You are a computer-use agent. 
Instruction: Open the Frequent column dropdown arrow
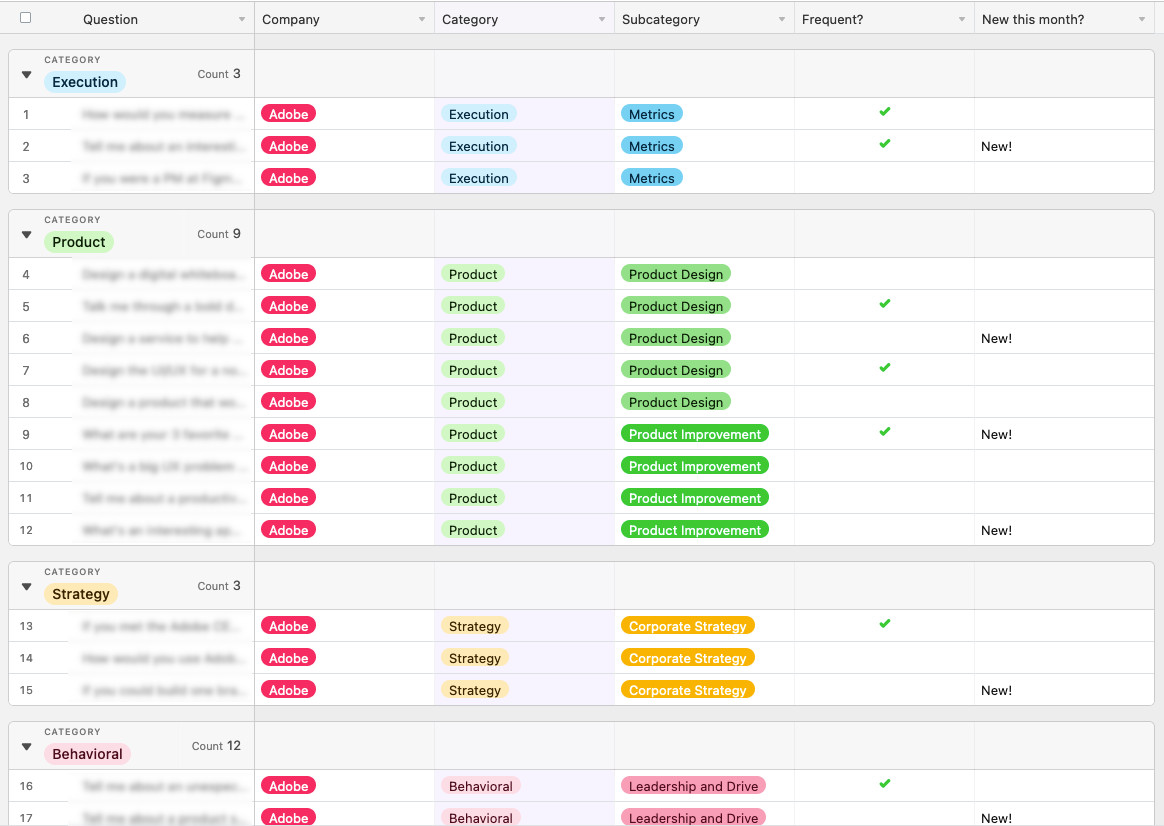coord(962,19)
